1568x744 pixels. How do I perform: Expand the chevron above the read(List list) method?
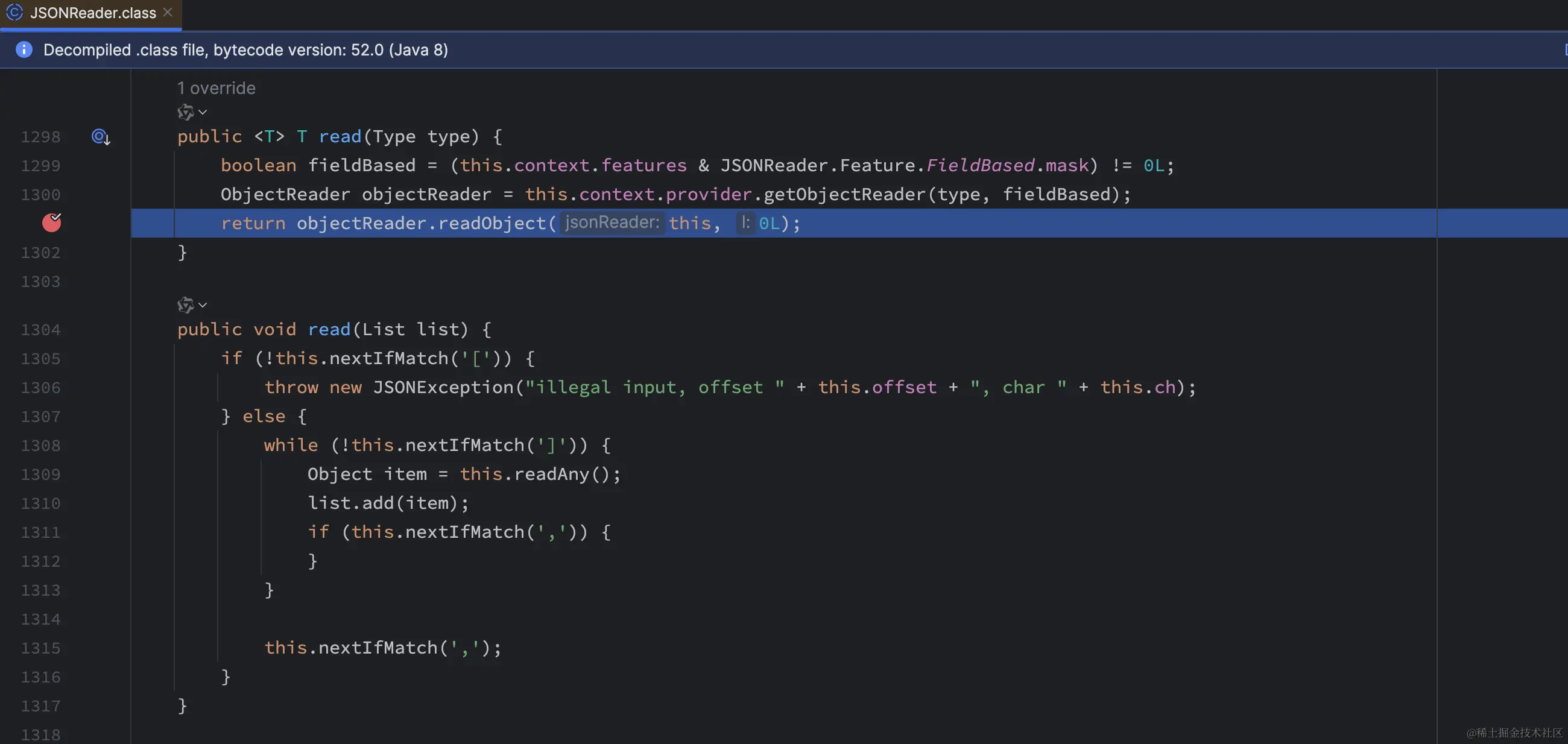tap(203, 305)
